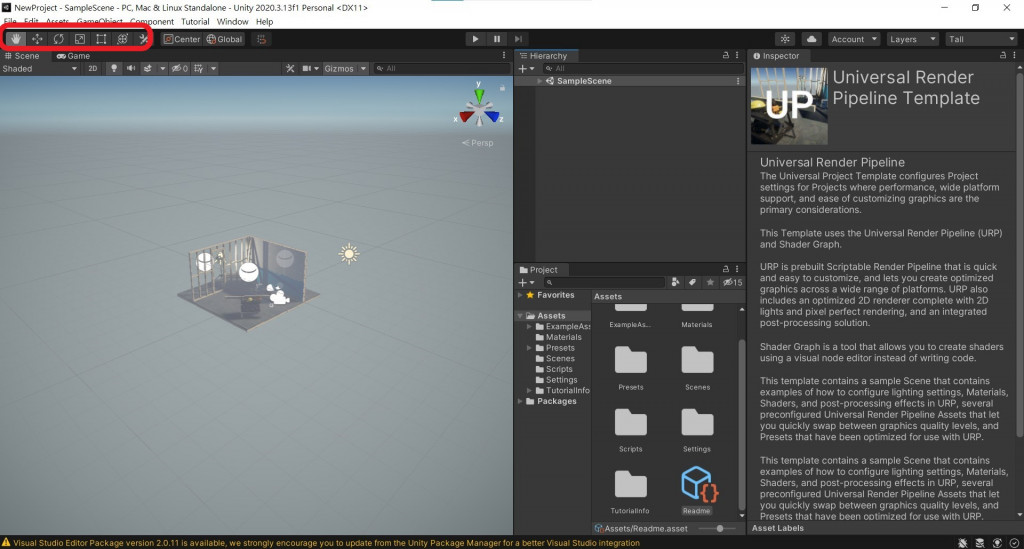
Task: Click the bug debug mode status icon
Action: (962, 542)
